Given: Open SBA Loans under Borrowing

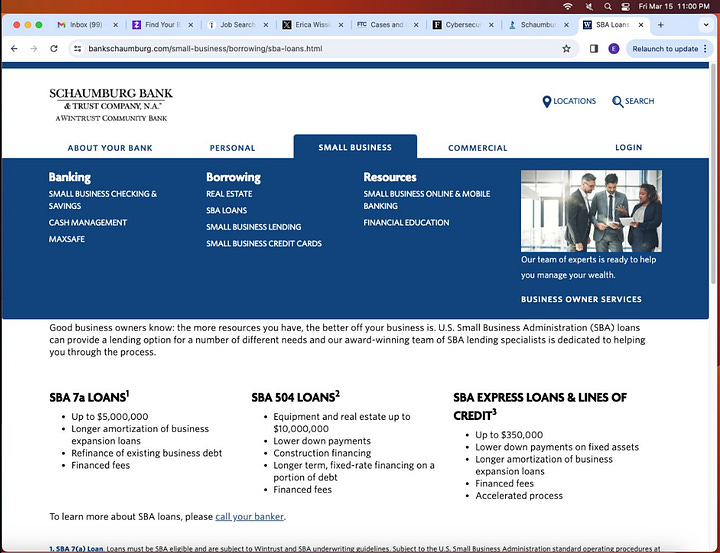Looking at the screenshot, I should click(x=226, y=210).
